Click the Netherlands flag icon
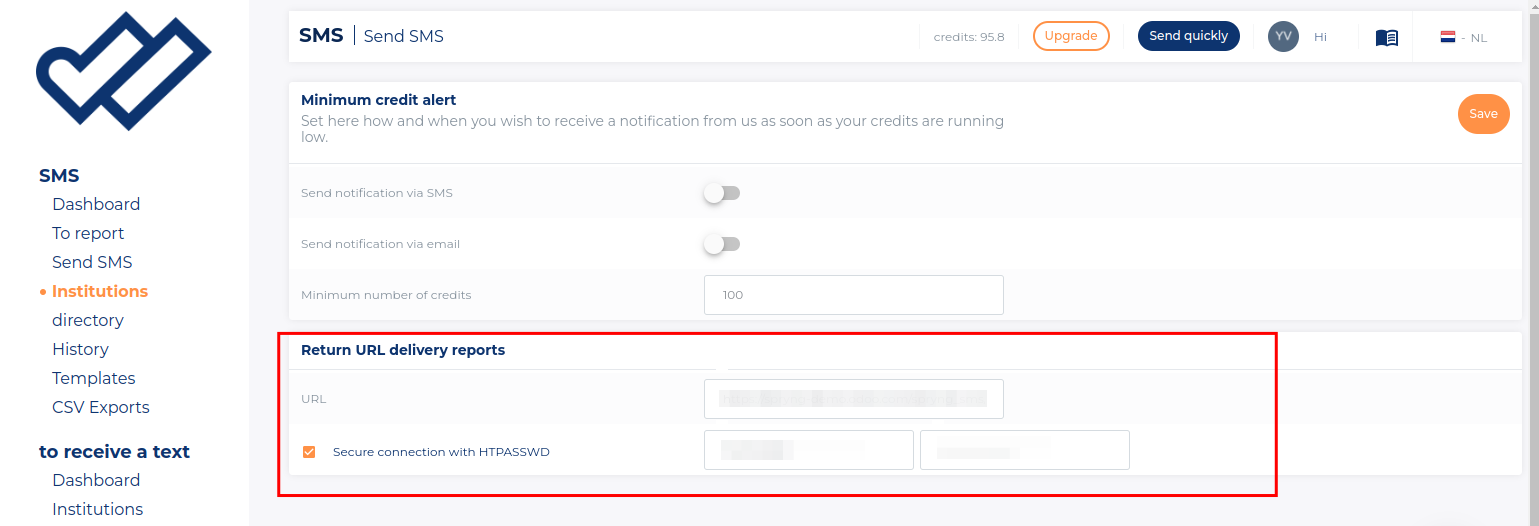 click(x=1447, y=37)
